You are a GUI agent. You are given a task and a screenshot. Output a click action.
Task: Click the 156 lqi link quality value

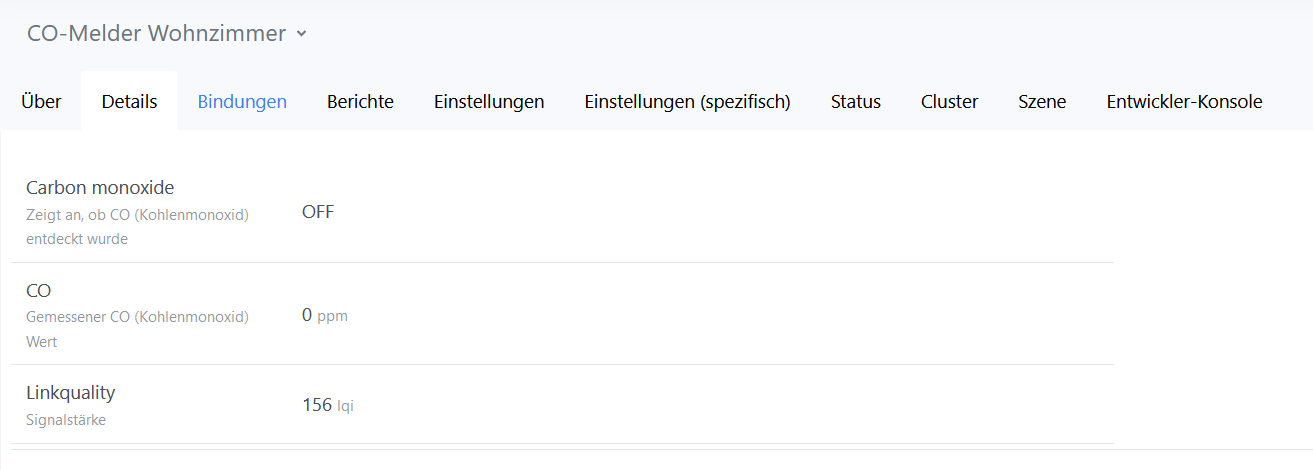coord(327,405)
